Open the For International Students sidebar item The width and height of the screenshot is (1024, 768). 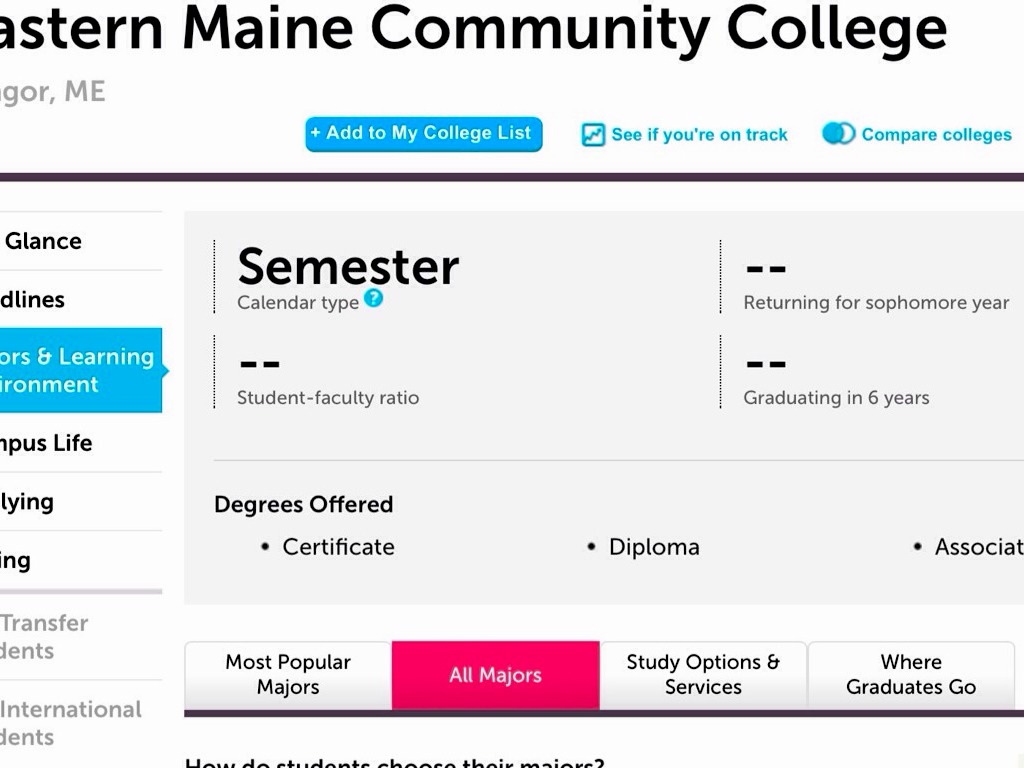click(x=70, y=723)
